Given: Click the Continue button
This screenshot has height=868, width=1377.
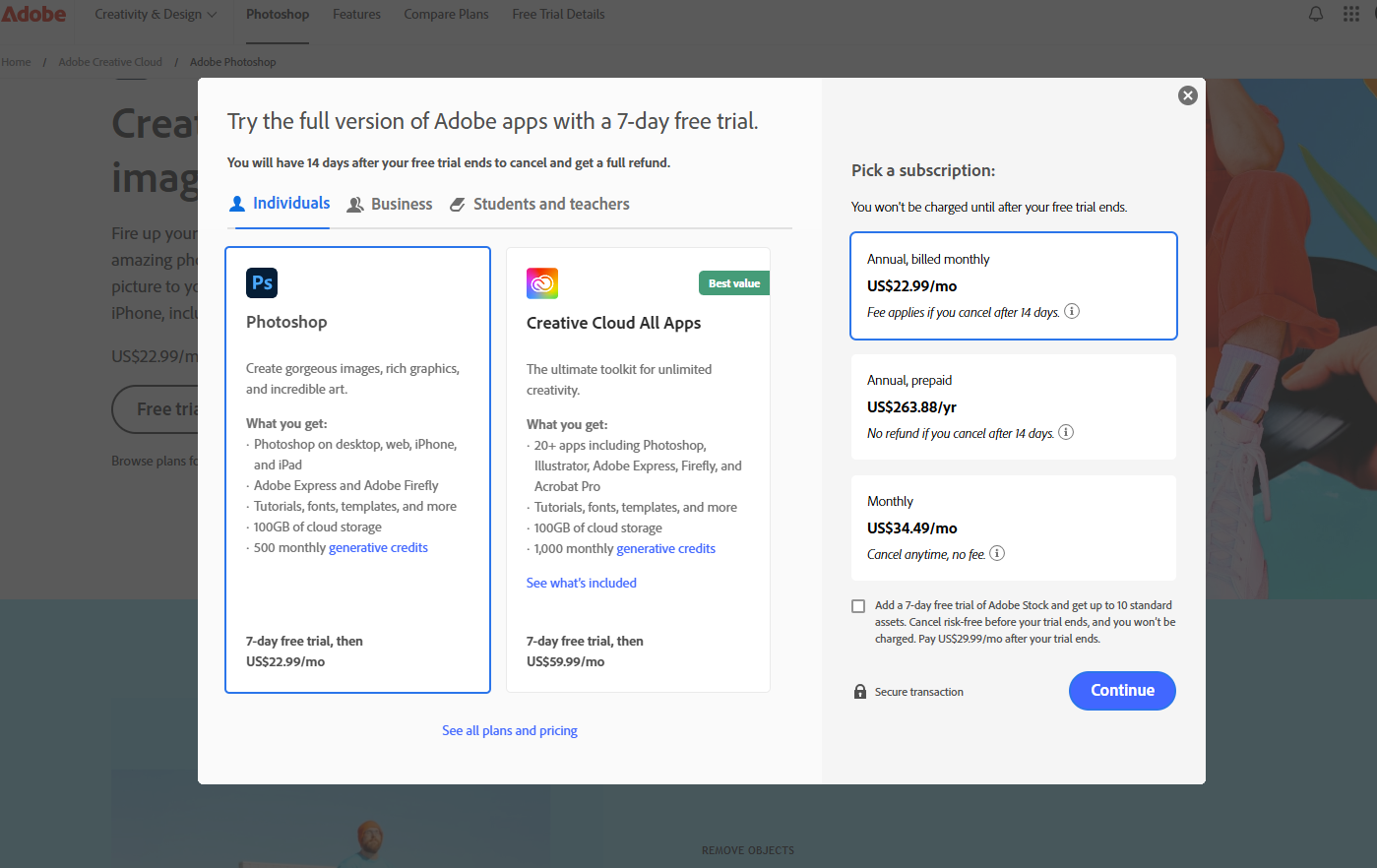Looking at the screenshot, I should tap(1121, 690).
